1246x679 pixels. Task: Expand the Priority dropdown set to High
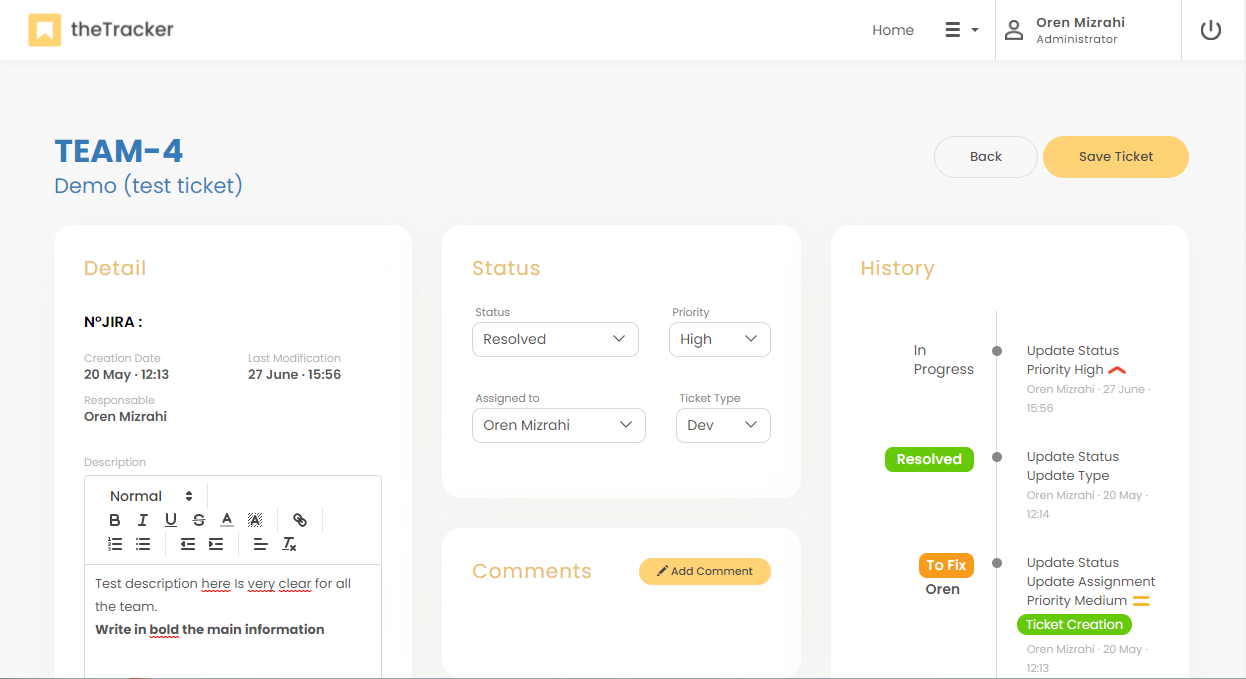coord(719,339)
